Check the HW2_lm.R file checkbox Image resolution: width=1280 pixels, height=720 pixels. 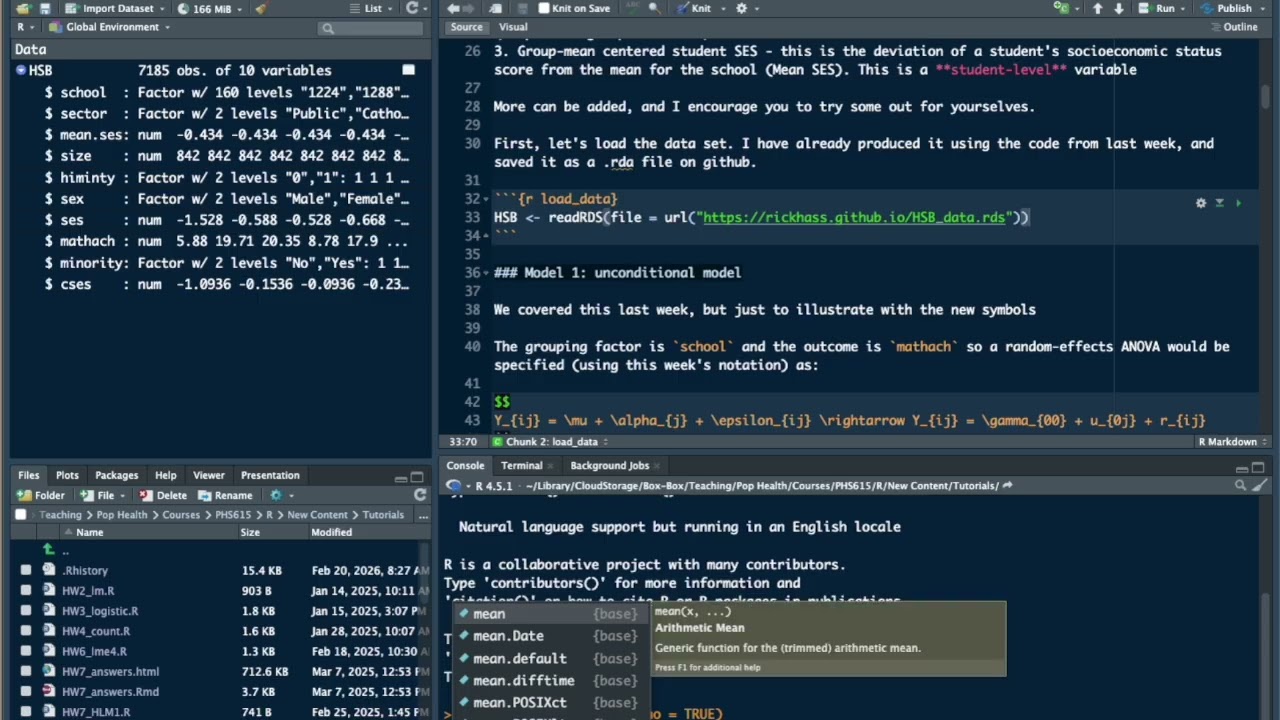coord(26,590)
